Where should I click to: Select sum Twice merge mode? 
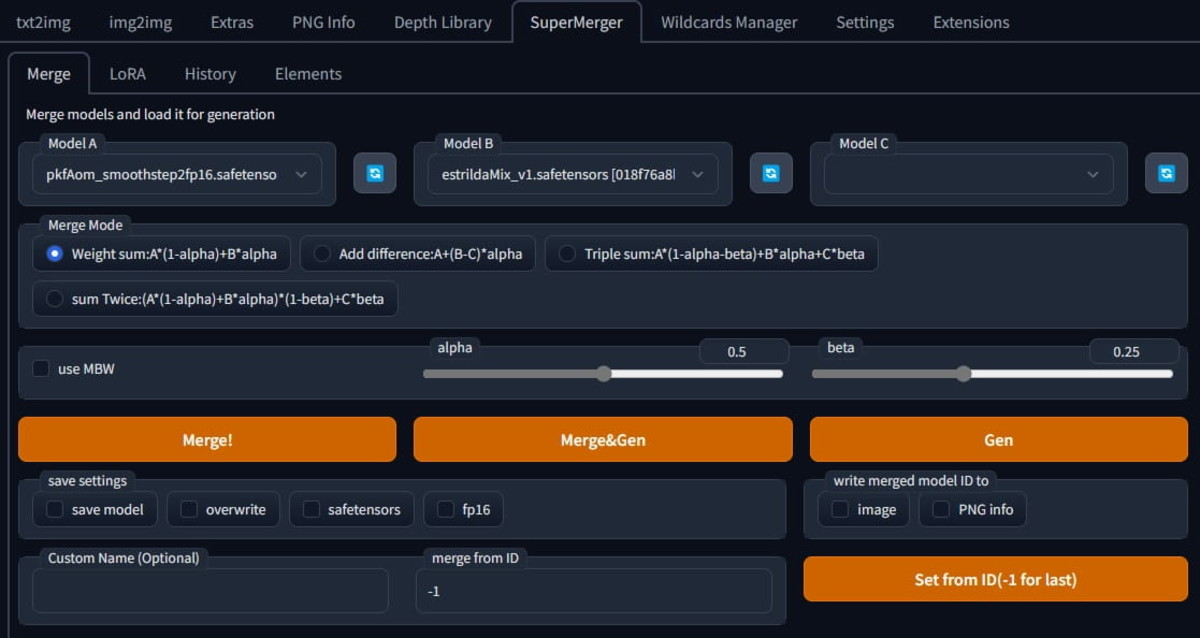(x=215, y=299)
